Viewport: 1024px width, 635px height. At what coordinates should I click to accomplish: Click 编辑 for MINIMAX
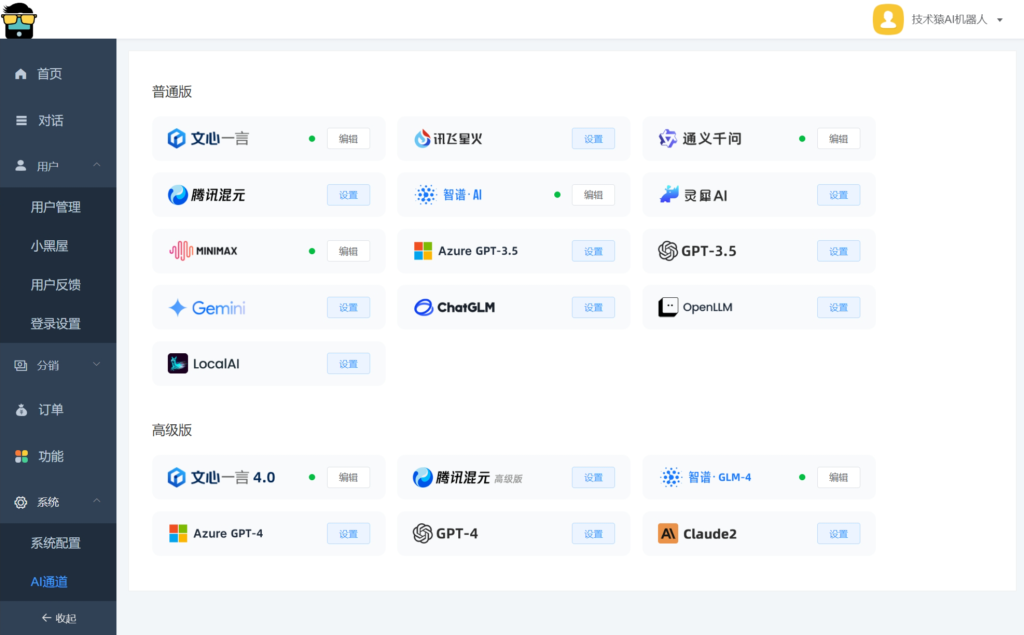click(x=348, y=251)
